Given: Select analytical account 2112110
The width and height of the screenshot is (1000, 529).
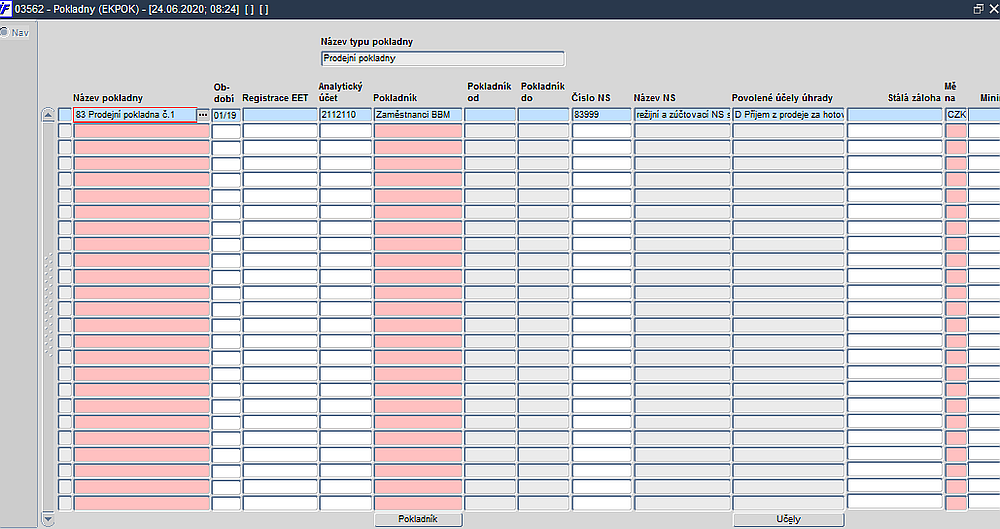Looking at the screenshot, I should [x=346, y=115].
